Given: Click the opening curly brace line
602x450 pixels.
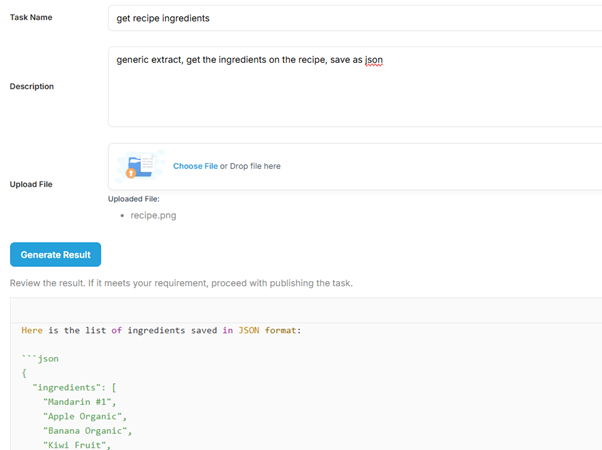Looking at the screenshot, I should coord(24,373).
